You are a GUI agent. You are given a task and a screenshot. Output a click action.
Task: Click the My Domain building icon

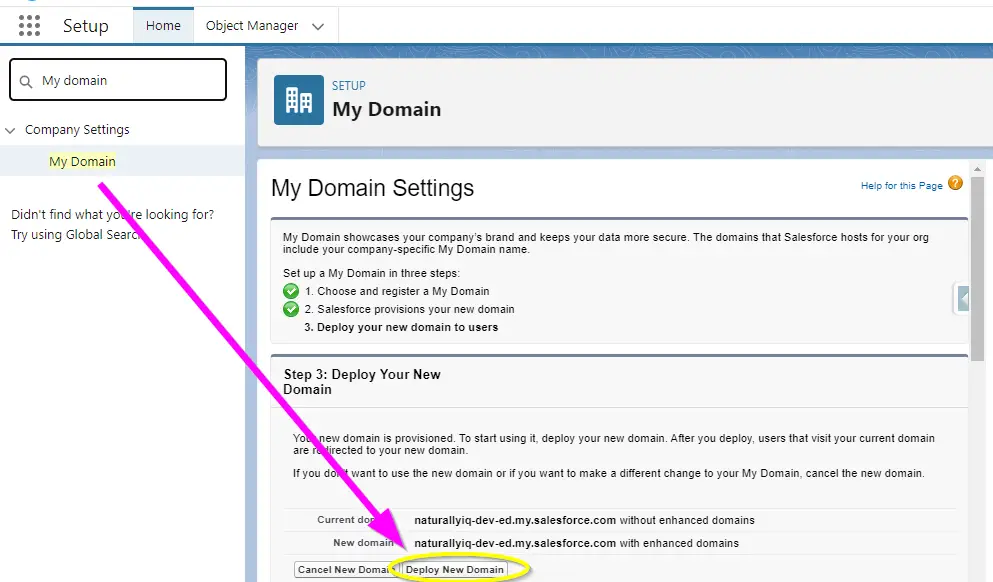pos(299,100)
